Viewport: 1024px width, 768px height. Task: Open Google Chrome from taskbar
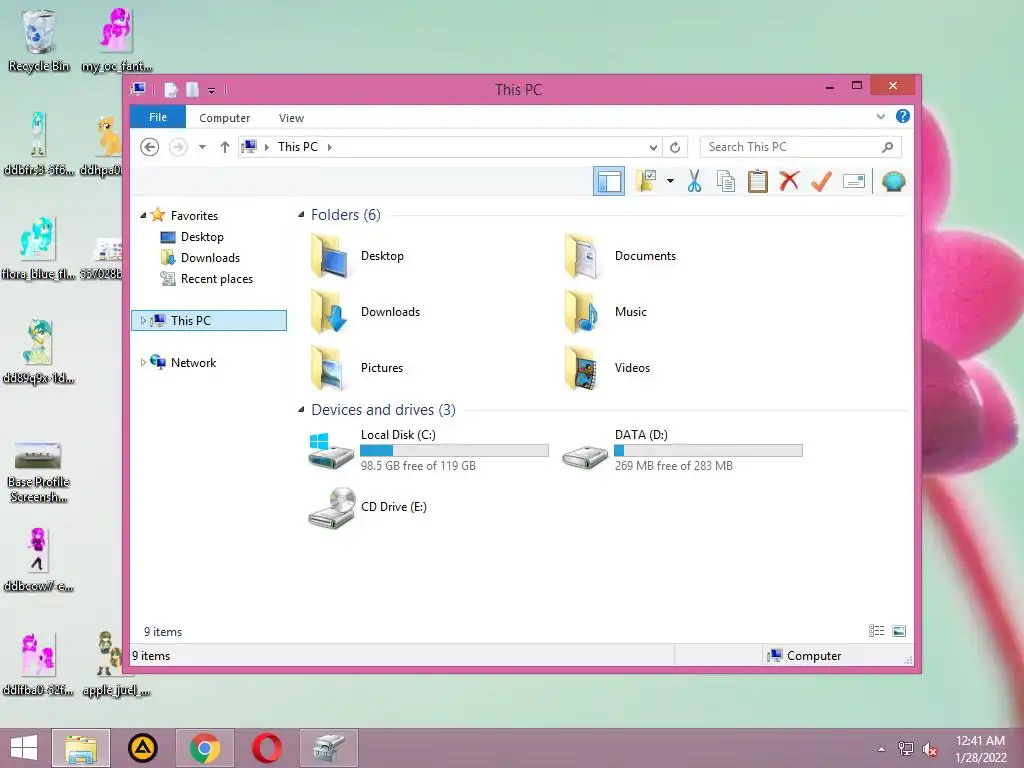[205, 748]
